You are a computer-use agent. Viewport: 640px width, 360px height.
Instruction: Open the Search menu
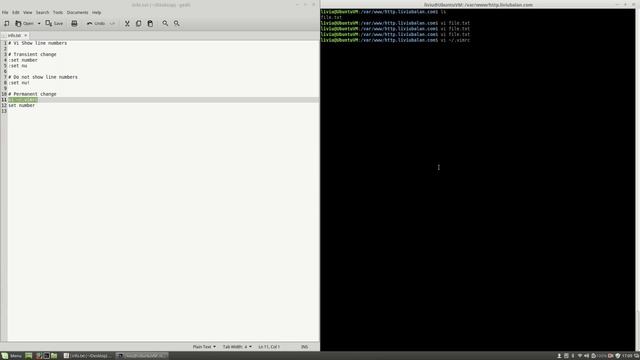42,12
